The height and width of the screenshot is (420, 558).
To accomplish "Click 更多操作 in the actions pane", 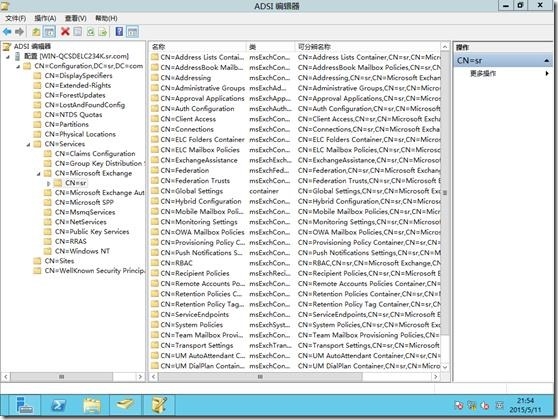I will point(483,74).
